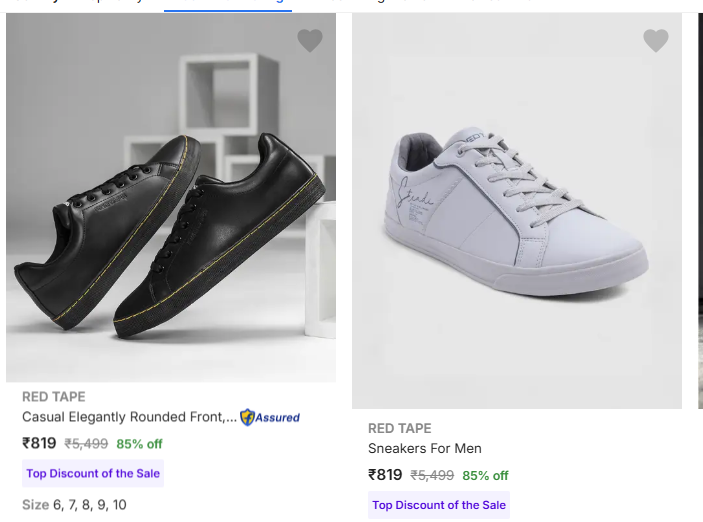
Task: Click the 85% off label on white sneakers
Action: tap(485, 476)
